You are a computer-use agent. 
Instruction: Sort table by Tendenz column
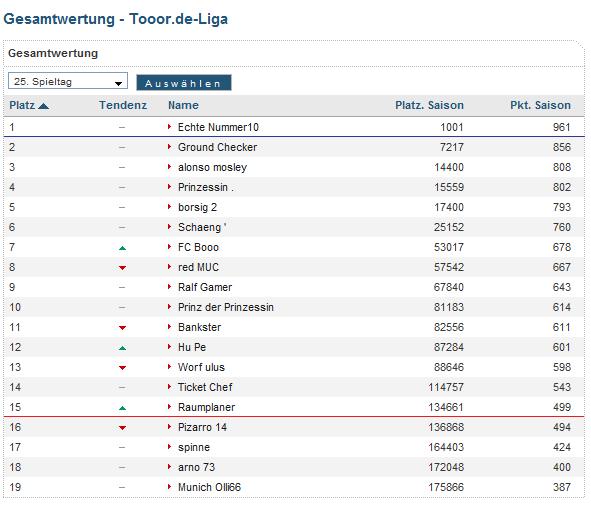123,105
